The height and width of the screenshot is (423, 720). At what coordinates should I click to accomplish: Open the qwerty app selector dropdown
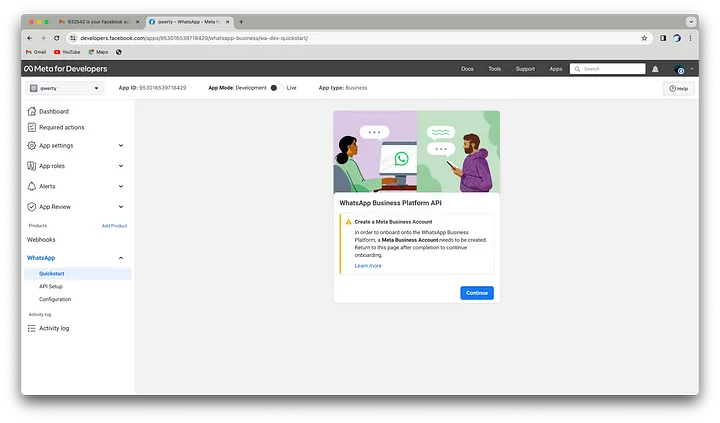pos(64,88)
